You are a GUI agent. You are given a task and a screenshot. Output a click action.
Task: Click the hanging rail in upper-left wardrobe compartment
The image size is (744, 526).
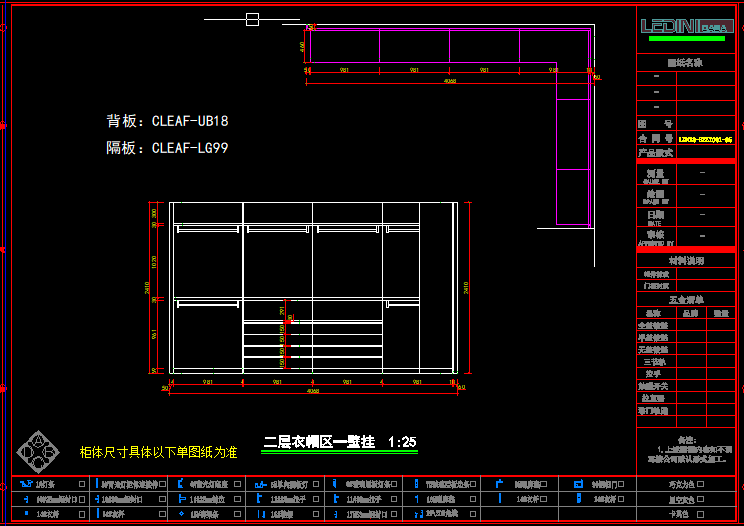pos(207,230)
